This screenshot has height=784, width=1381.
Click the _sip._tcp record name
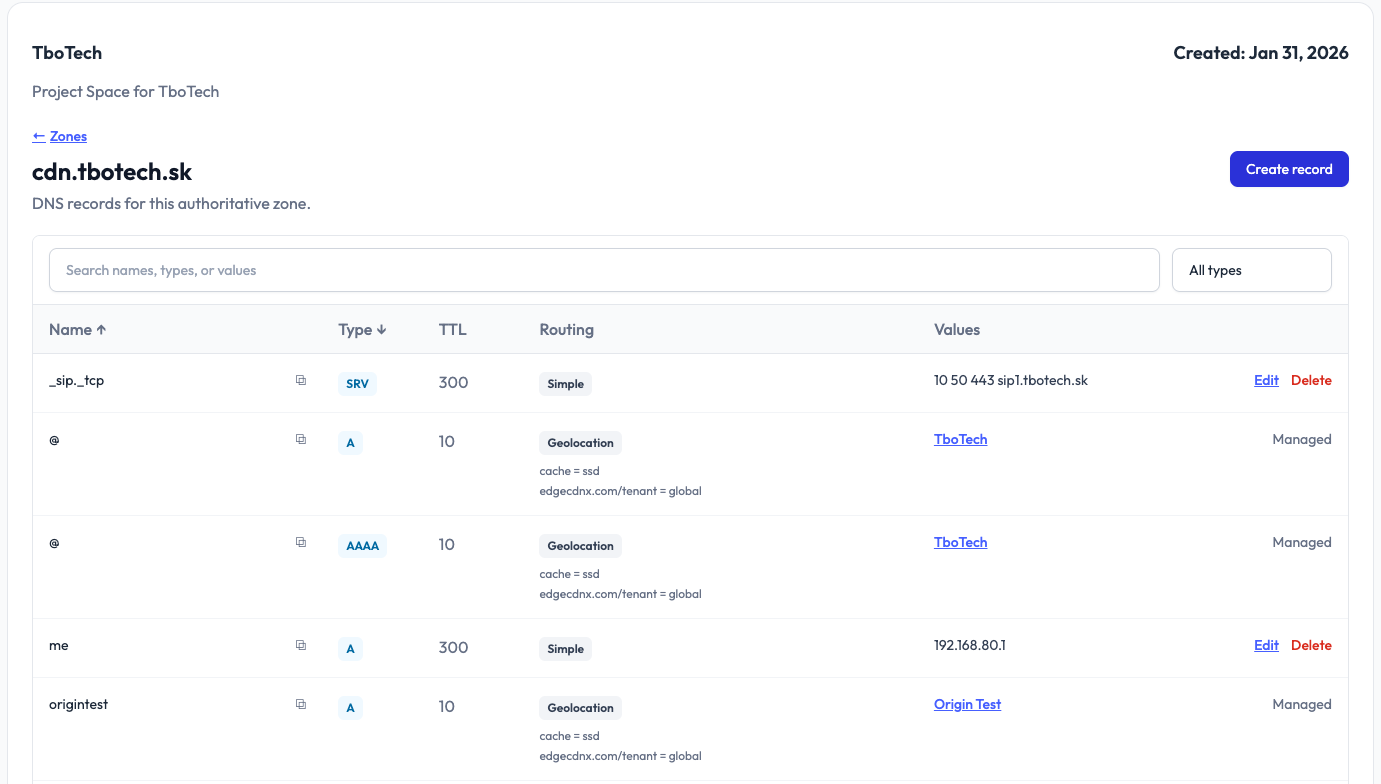pyautogui.click(x=77, y=380)
